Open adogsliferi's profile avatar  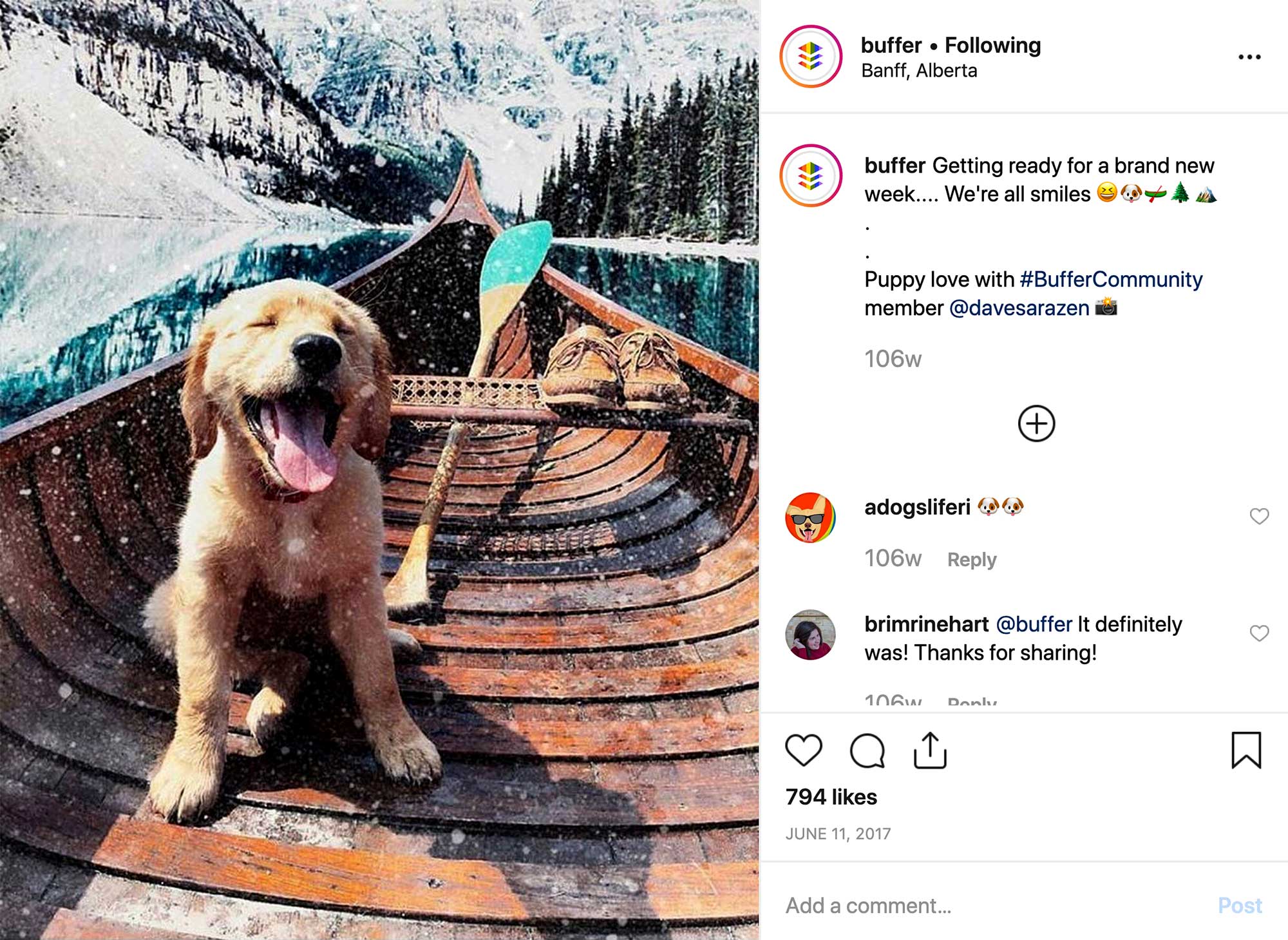point(810,518)
